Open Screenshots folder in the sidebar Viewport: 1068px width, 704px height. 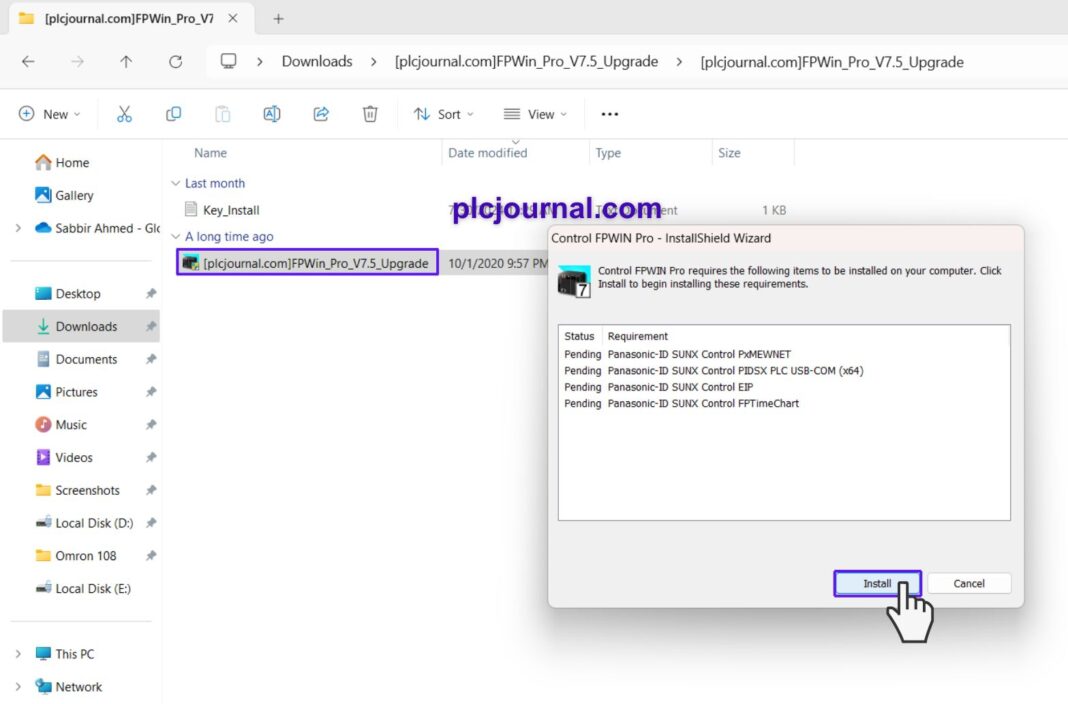pyautogui.click(x=87, y=490)
